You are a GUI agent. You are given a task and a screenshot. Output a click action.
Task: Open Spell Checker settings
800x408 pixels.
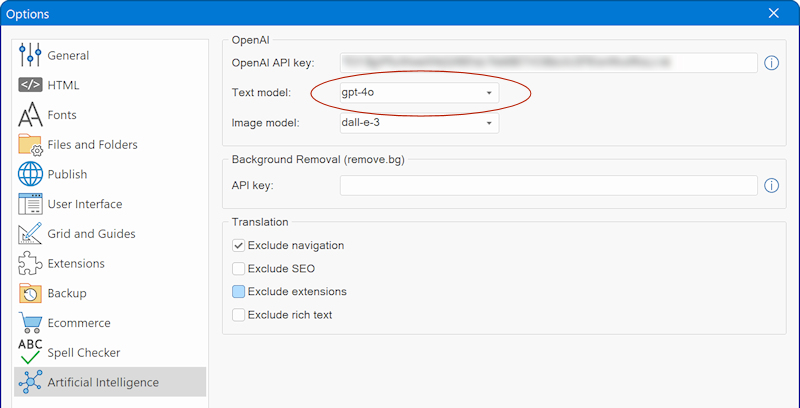[110, 352]
